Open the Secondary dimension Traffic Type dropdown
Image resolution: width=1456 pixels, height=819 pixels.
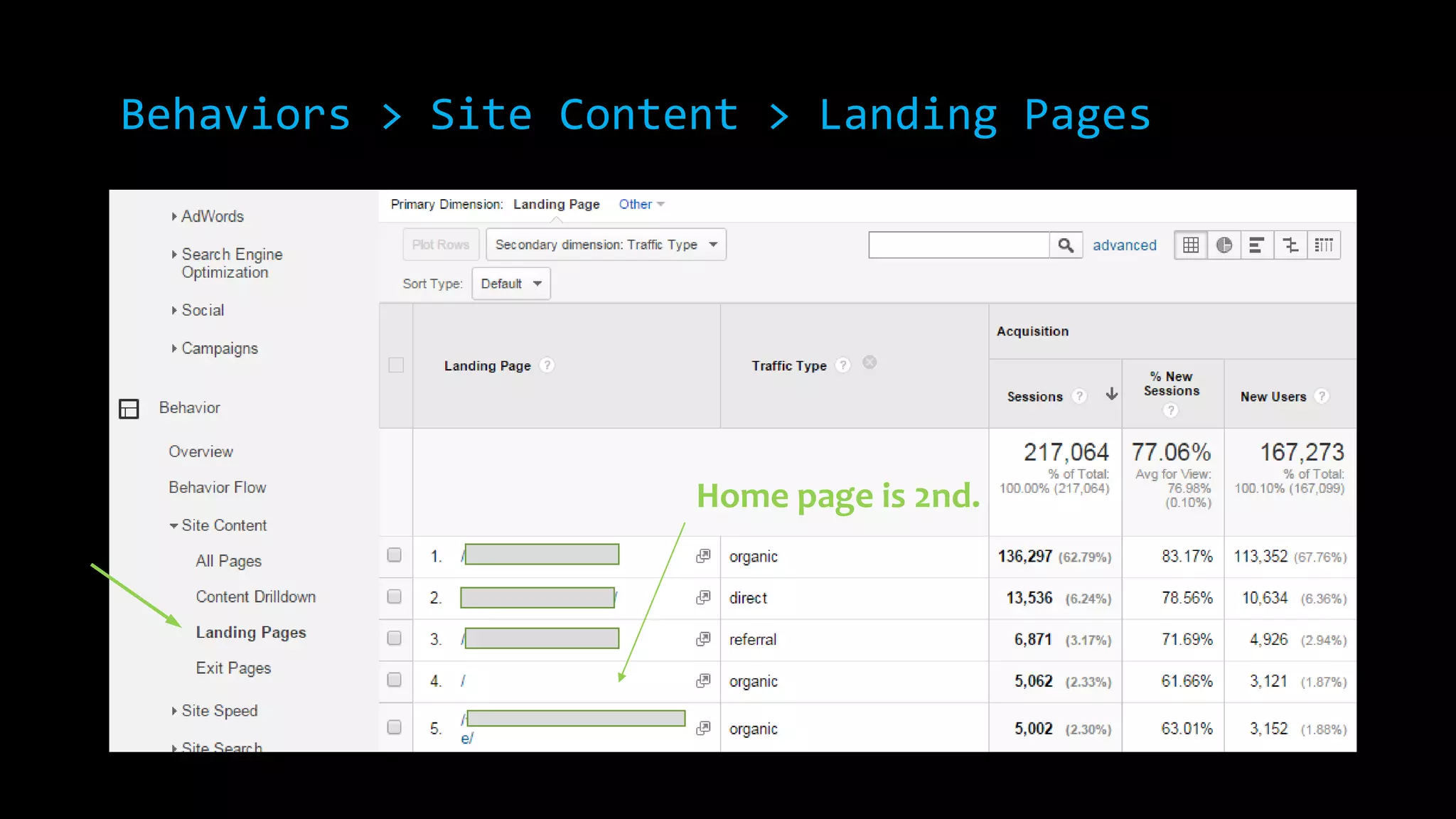[x=606, y=245]
